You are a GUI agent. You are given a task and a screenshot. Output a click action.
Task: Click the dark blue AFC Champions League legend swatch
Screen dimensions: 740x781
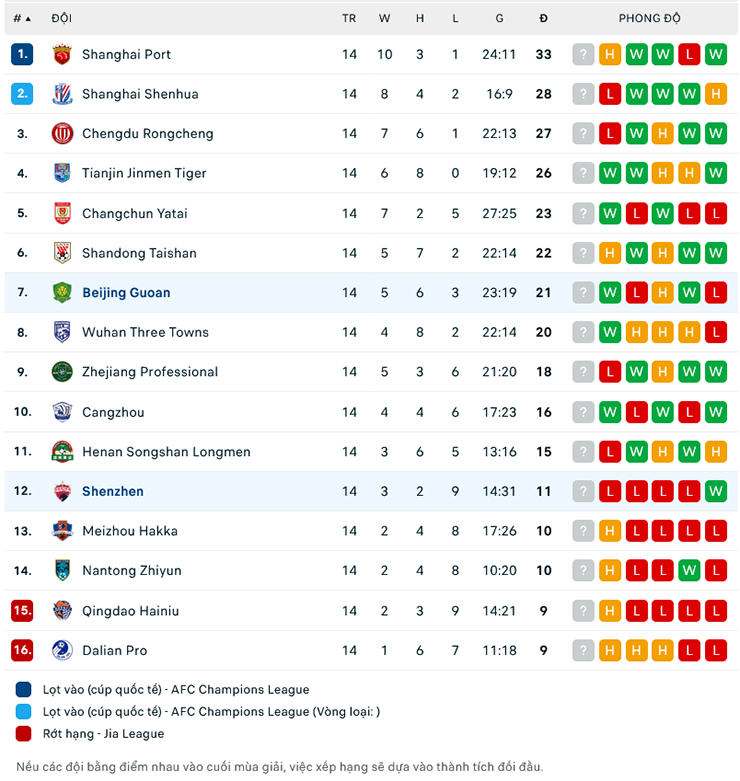point(23,690)
